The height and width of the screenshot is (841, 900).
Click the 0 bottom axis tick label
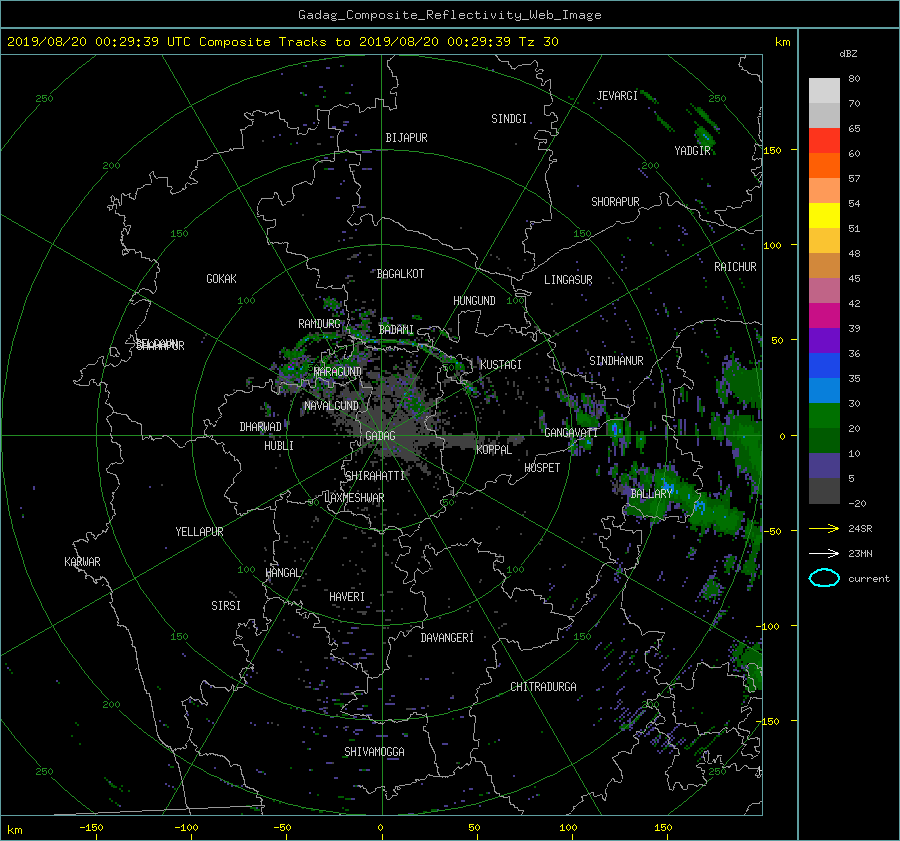click(x=381, y=827)
